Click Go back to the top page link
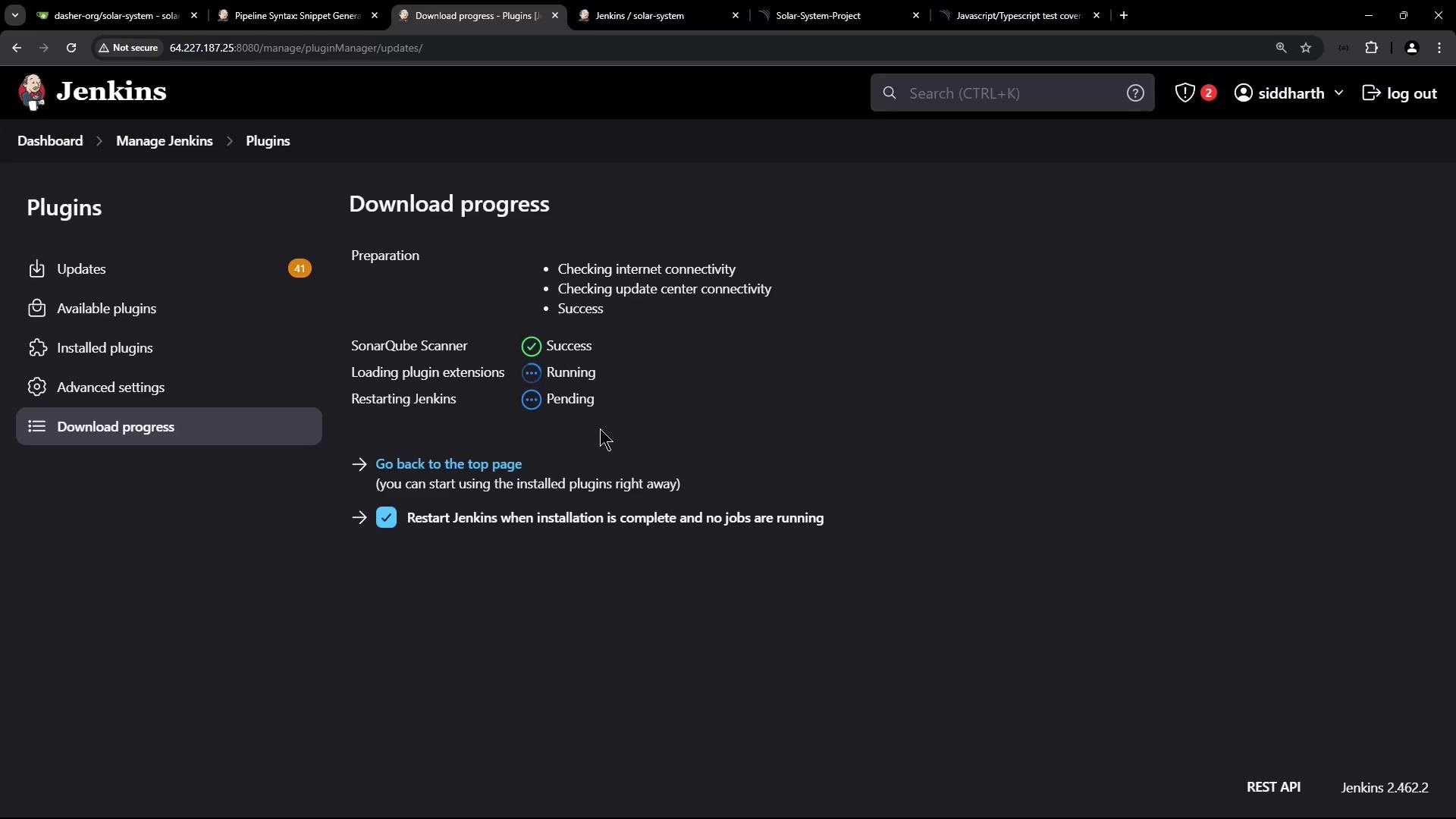The image size is (1456, 819). tap(448, 464)
